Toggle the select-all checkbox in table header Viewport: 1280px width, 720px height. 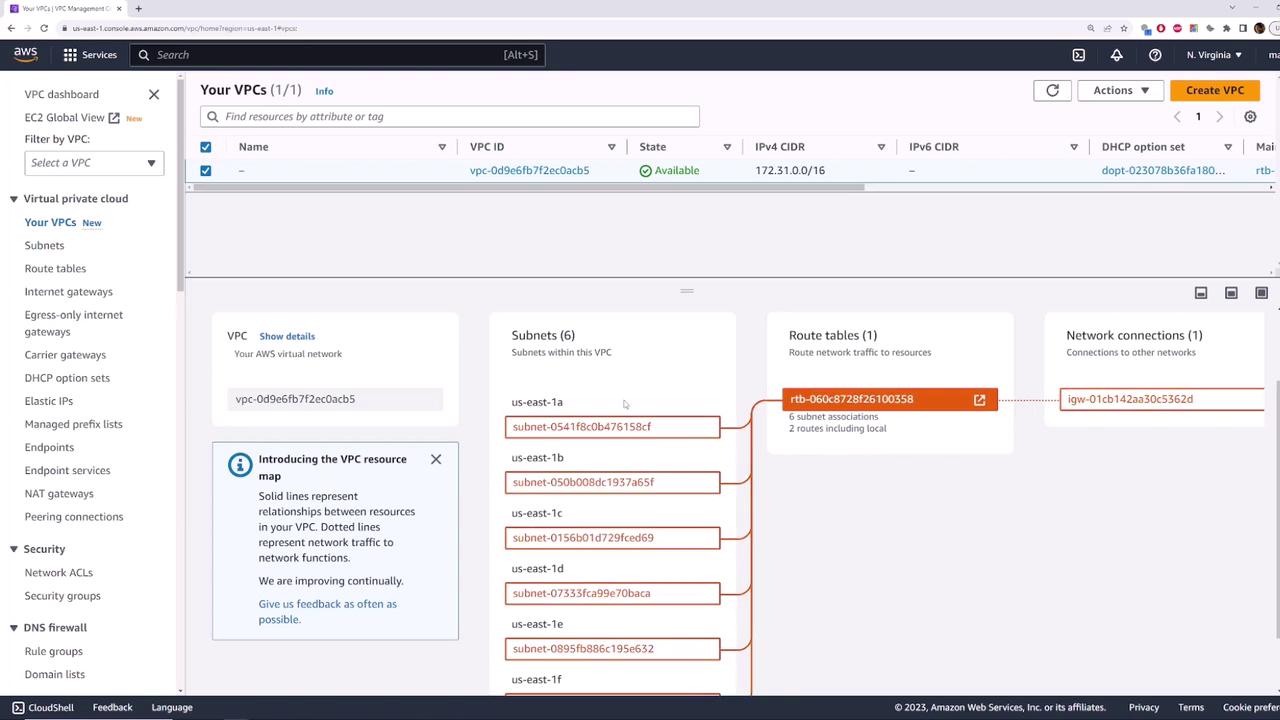(206, 147)
